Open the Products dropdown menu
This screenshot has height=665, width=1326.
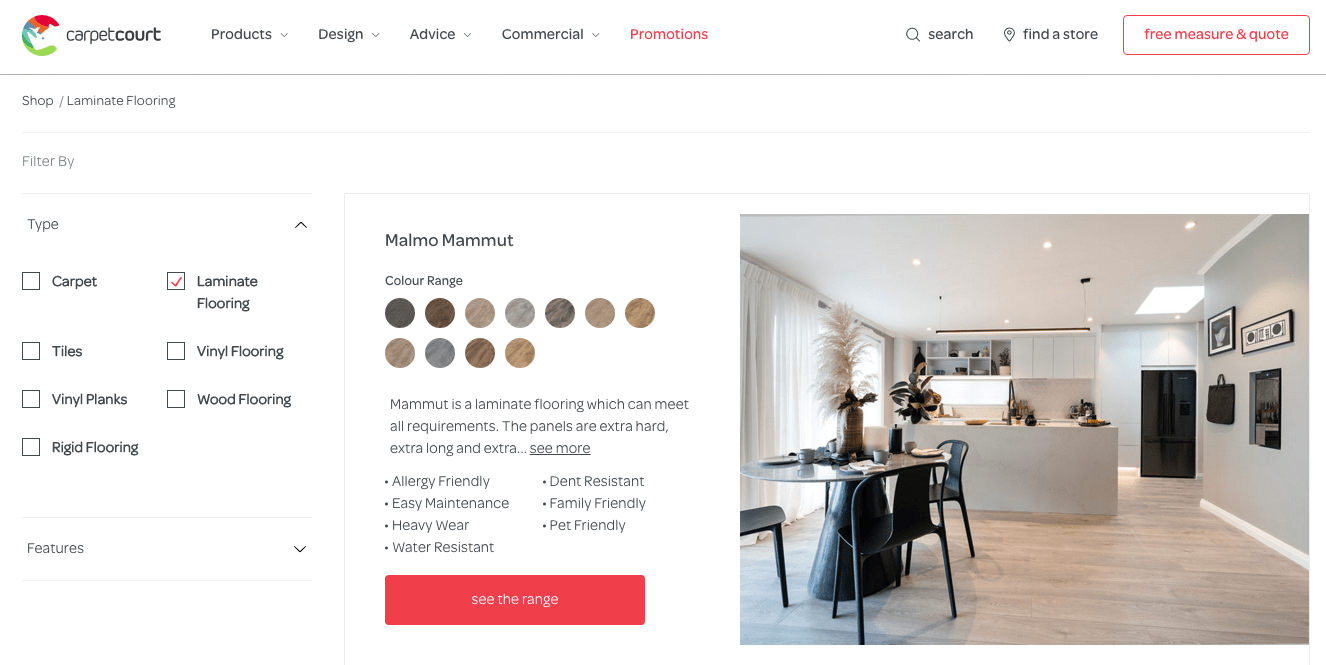(249, 35)
